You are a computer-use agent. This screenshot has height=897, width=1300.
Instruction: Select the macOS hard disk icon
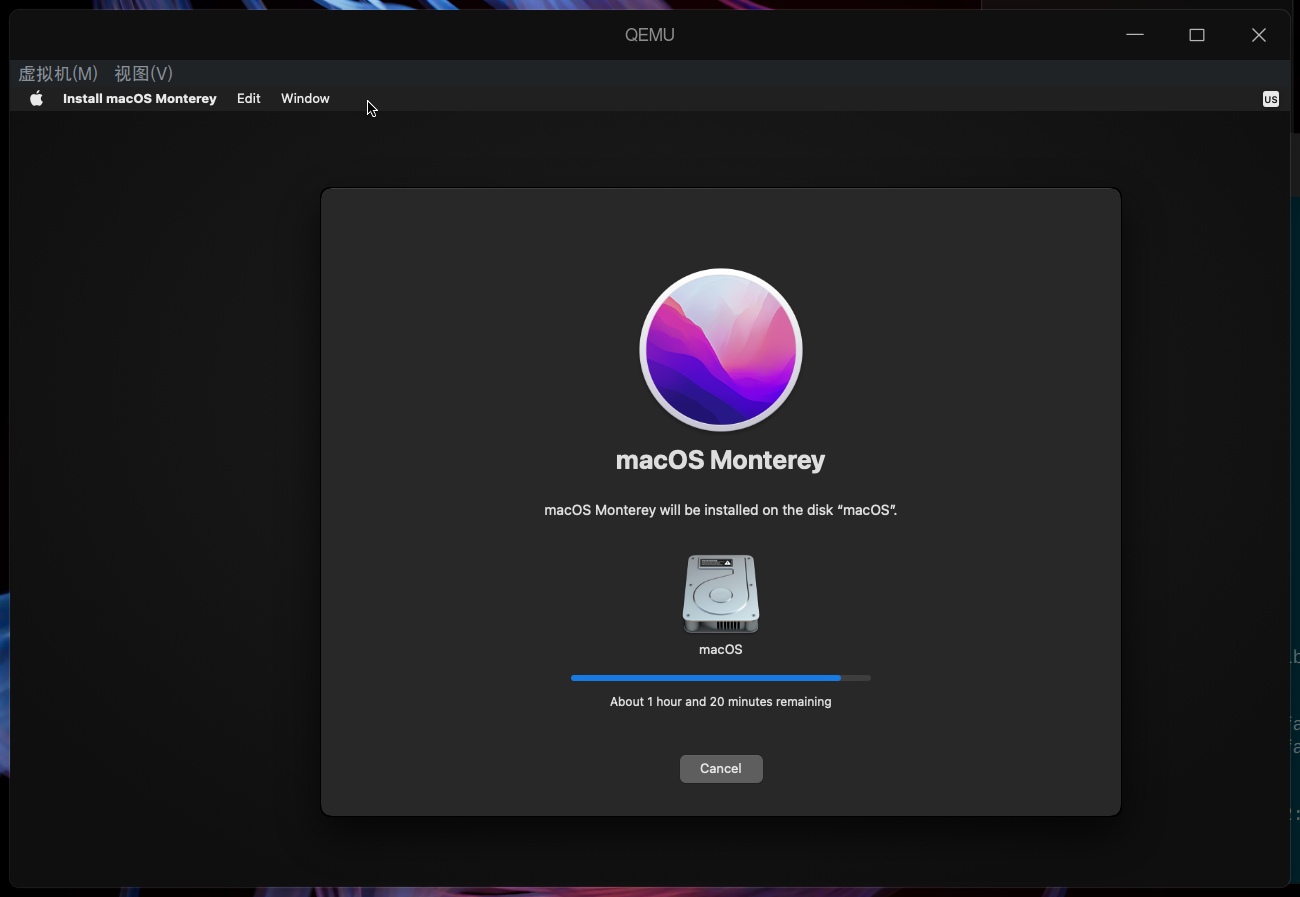721,594
